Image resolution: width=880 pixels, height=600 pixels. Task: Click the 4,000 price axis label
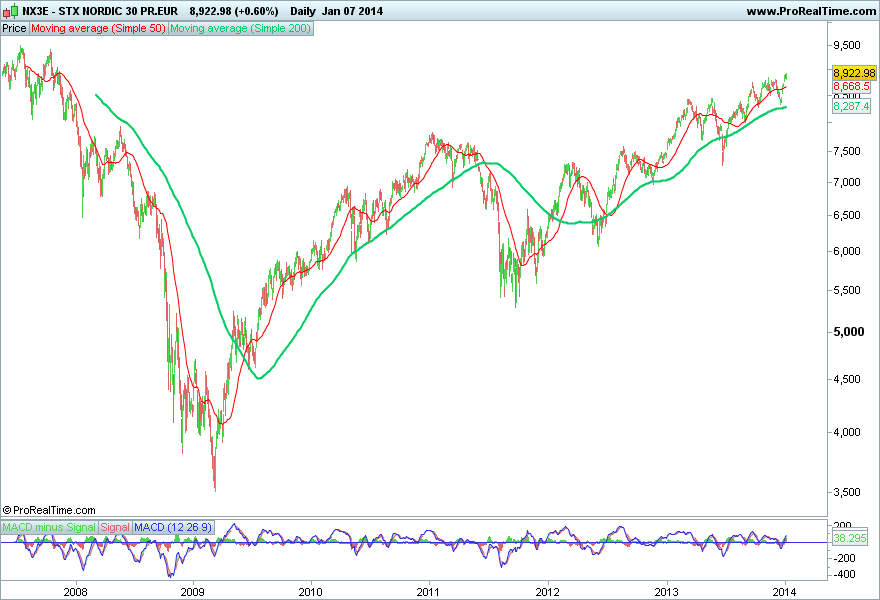pos(847,432)
